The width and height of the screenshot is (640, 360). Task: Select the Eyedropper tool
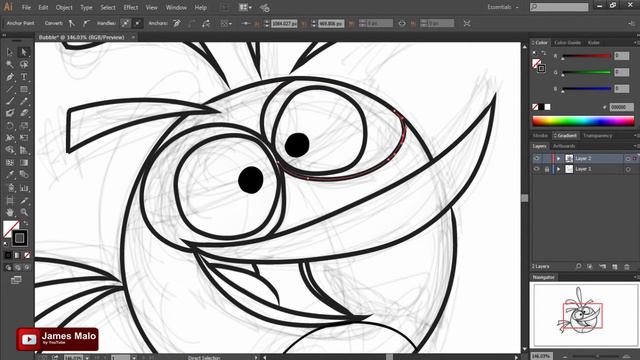pyautogui.click(x=10, y=175)
